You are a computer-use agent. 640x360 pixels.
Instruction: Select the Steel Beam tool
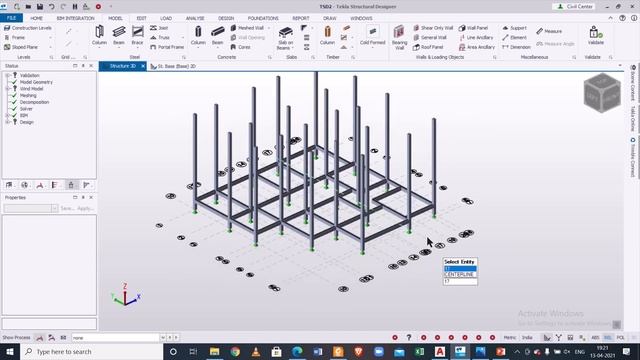click(119, 35)
